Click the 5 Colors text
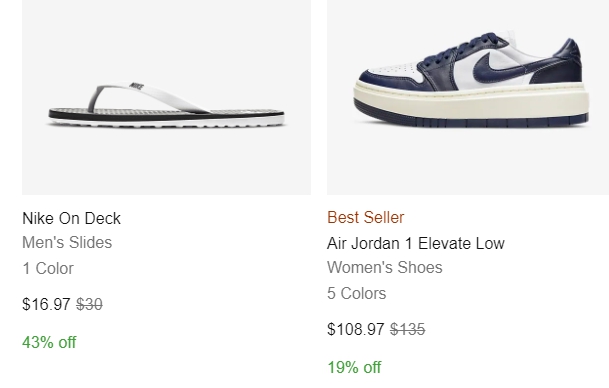 (x=357, y=293)
